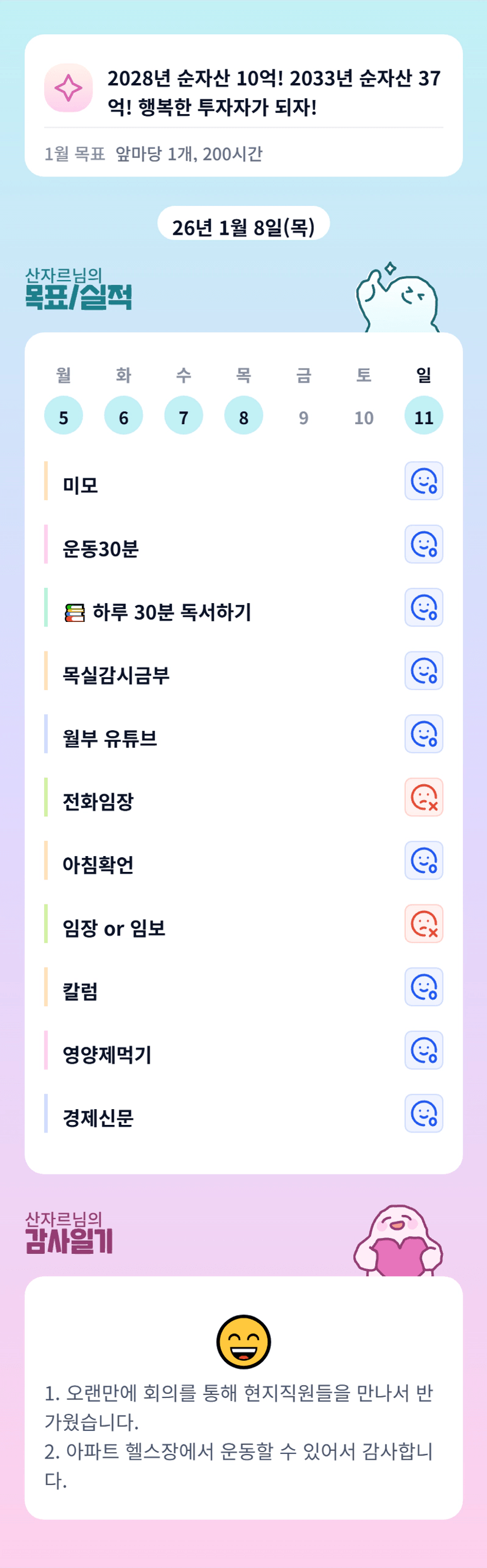This screenshot has width=487, height=1568.
Task: Select Friday the 9th date
Action: tap(303, 417)
